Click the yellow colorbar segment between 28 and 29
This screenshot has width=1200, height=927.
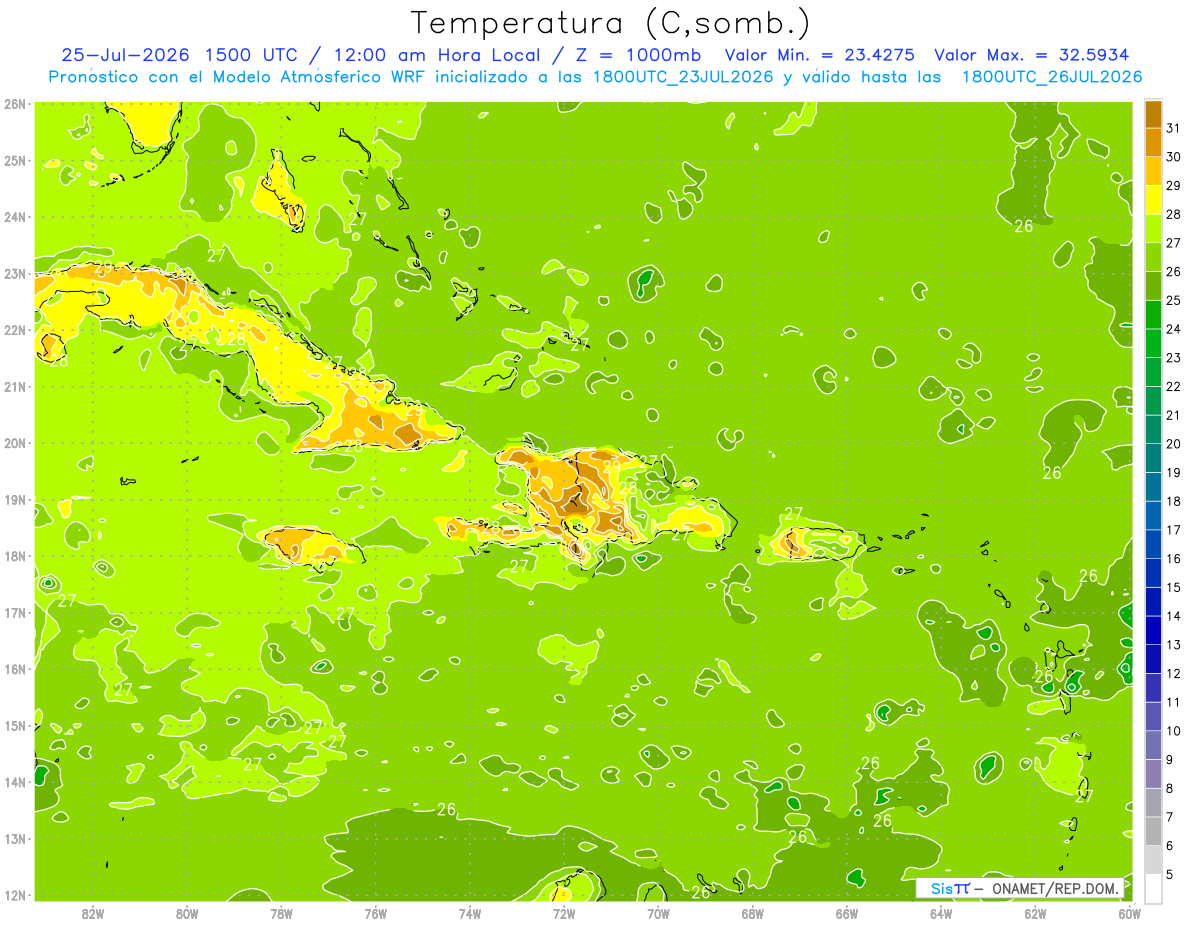coord(1153,201)
